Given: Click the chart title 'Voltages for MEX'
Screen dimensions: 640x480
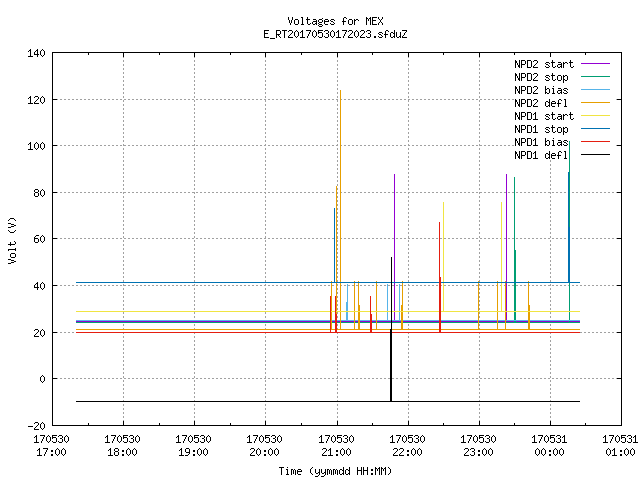Looking at the screenshot, I should pyautogui.click(x=335, y=21).
